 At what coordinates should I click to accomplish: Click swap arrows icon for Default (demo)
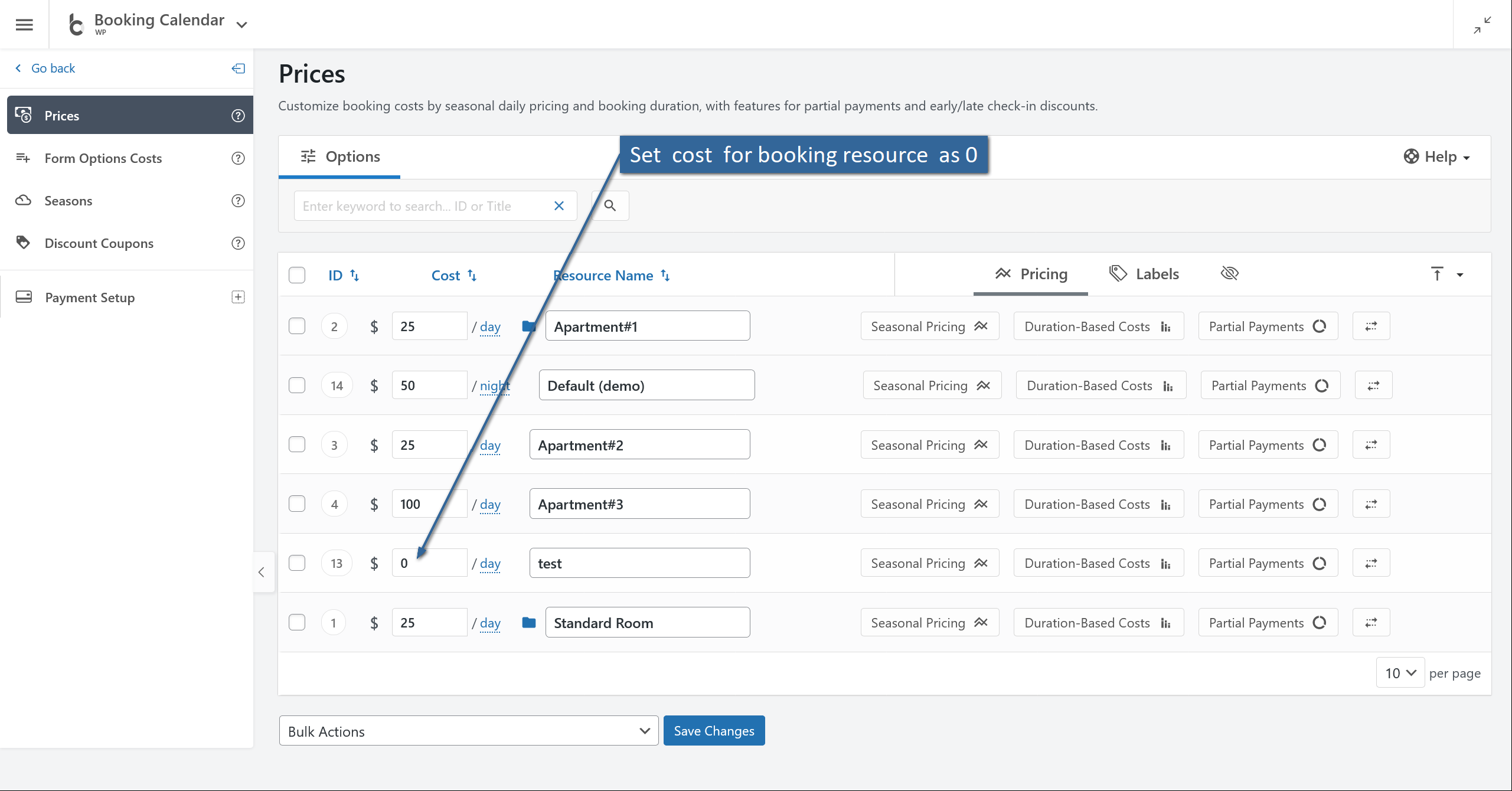pyautogui.click(x=1373, y=386)
